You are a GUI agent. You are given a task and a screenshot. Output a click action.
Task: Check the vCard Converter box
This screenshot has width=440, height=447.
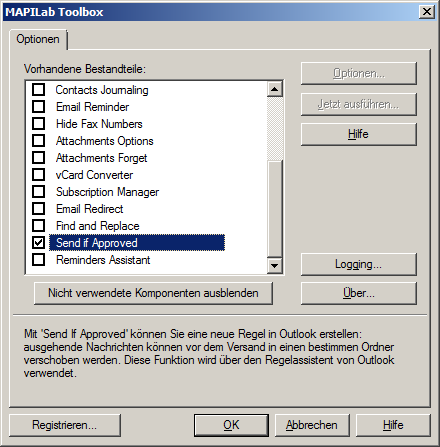tap(38, 175)
